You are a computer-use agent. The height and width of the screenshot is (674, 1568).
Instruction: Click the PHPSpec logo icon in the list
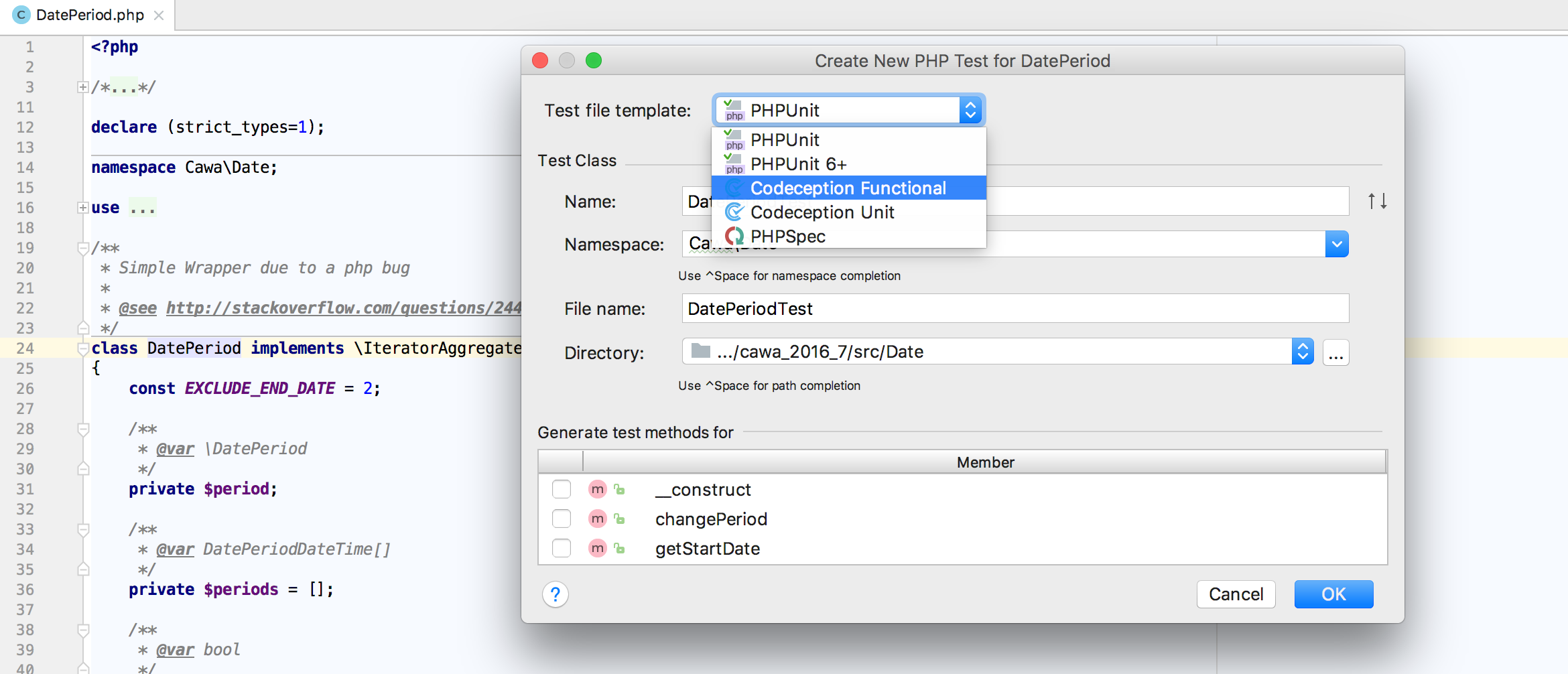734,237
